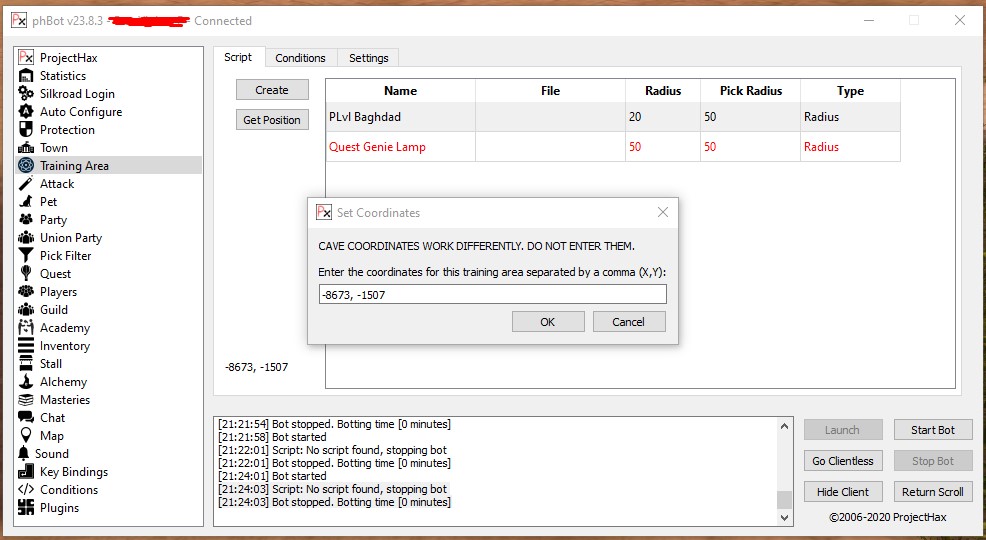Click in the coordinates input field
Image resolution: width=986 pixels, height=540 pixels.
pos(492,295)
